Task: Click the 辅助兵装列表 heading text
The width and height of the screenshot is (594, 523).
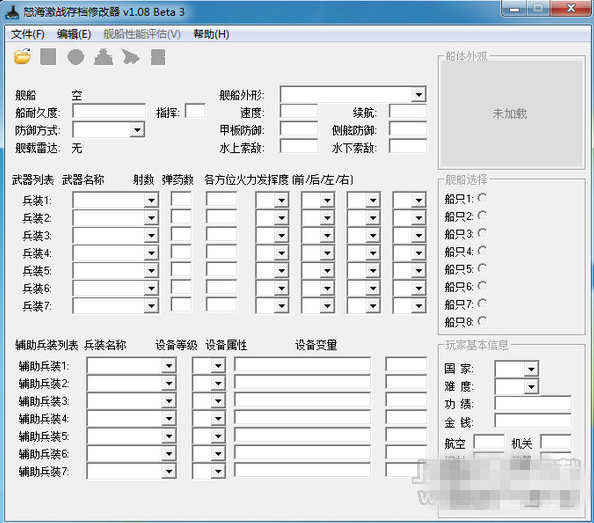Action: coord(47,345)
